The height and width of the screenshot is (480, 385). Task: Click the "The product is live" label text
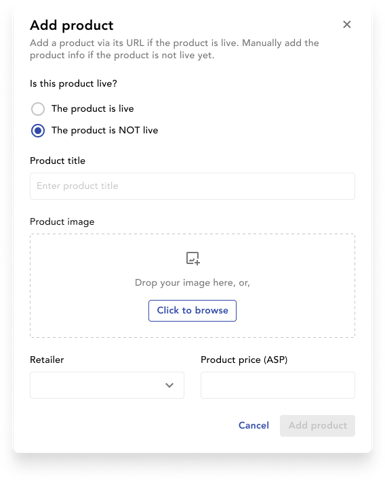click(x=93, y=109)
